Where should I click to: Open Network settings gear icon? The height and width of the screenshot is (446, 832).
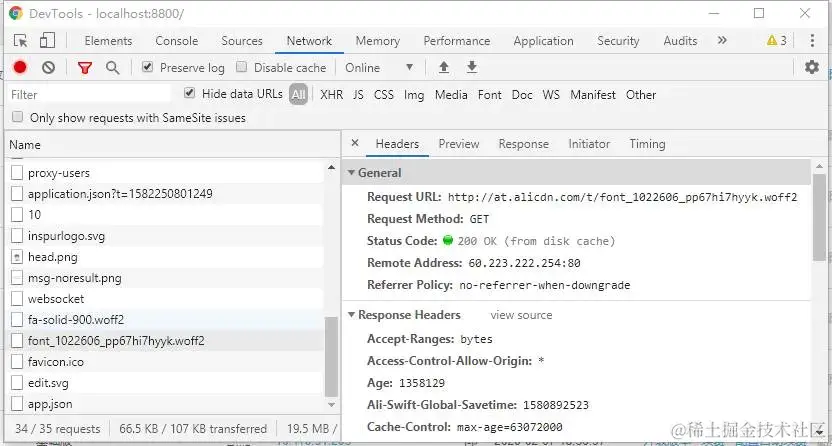coord(812,67)
